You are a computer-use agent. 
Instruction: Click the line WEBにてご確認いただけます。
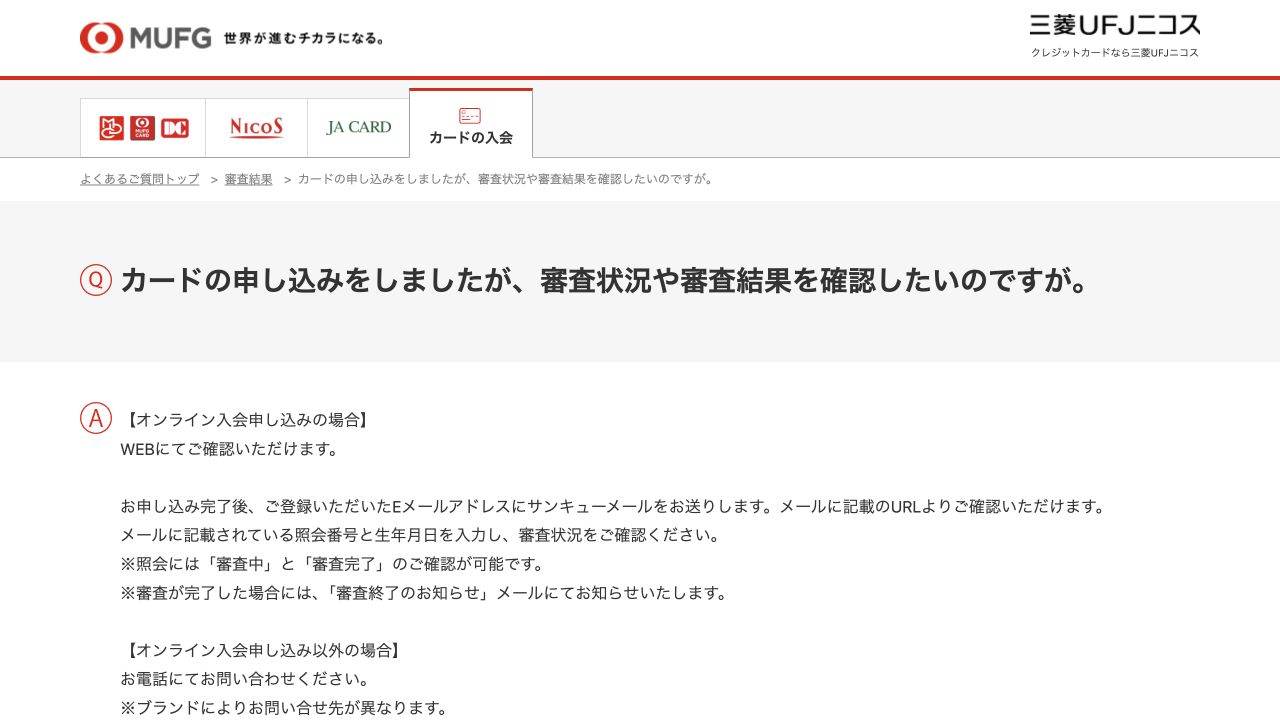230,449
